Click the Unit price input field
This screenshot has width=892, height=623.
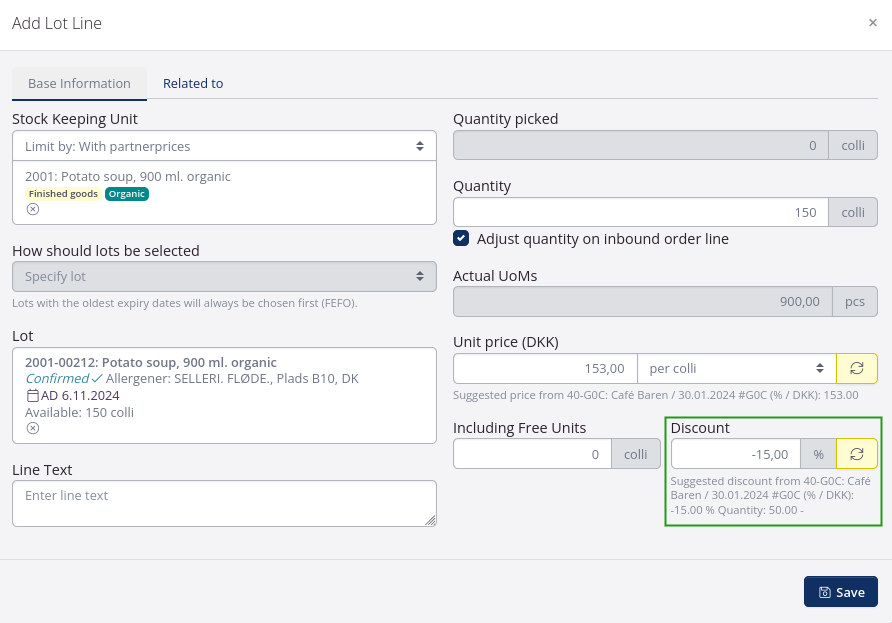point(545,369)
